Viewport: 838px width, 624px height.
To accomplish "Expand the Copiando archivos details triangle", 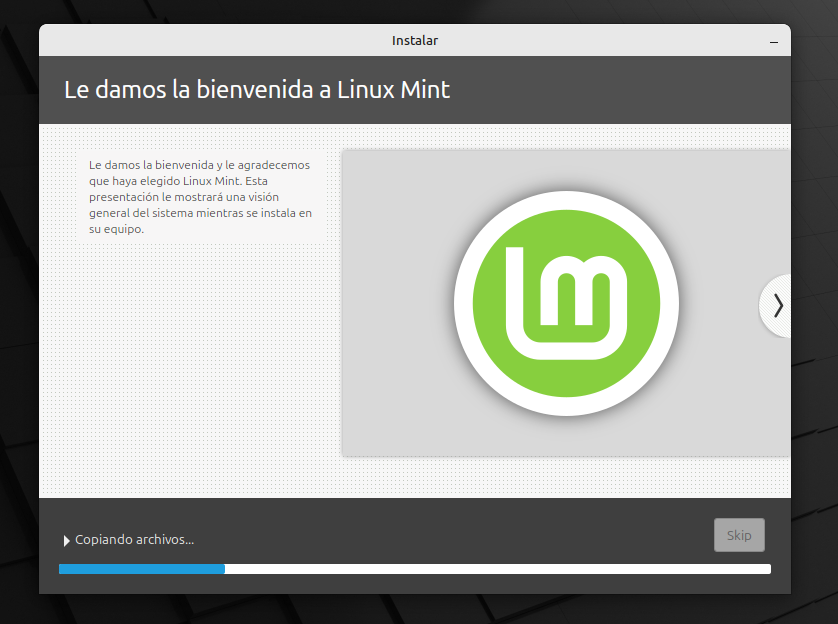I will tap(67, 540).
